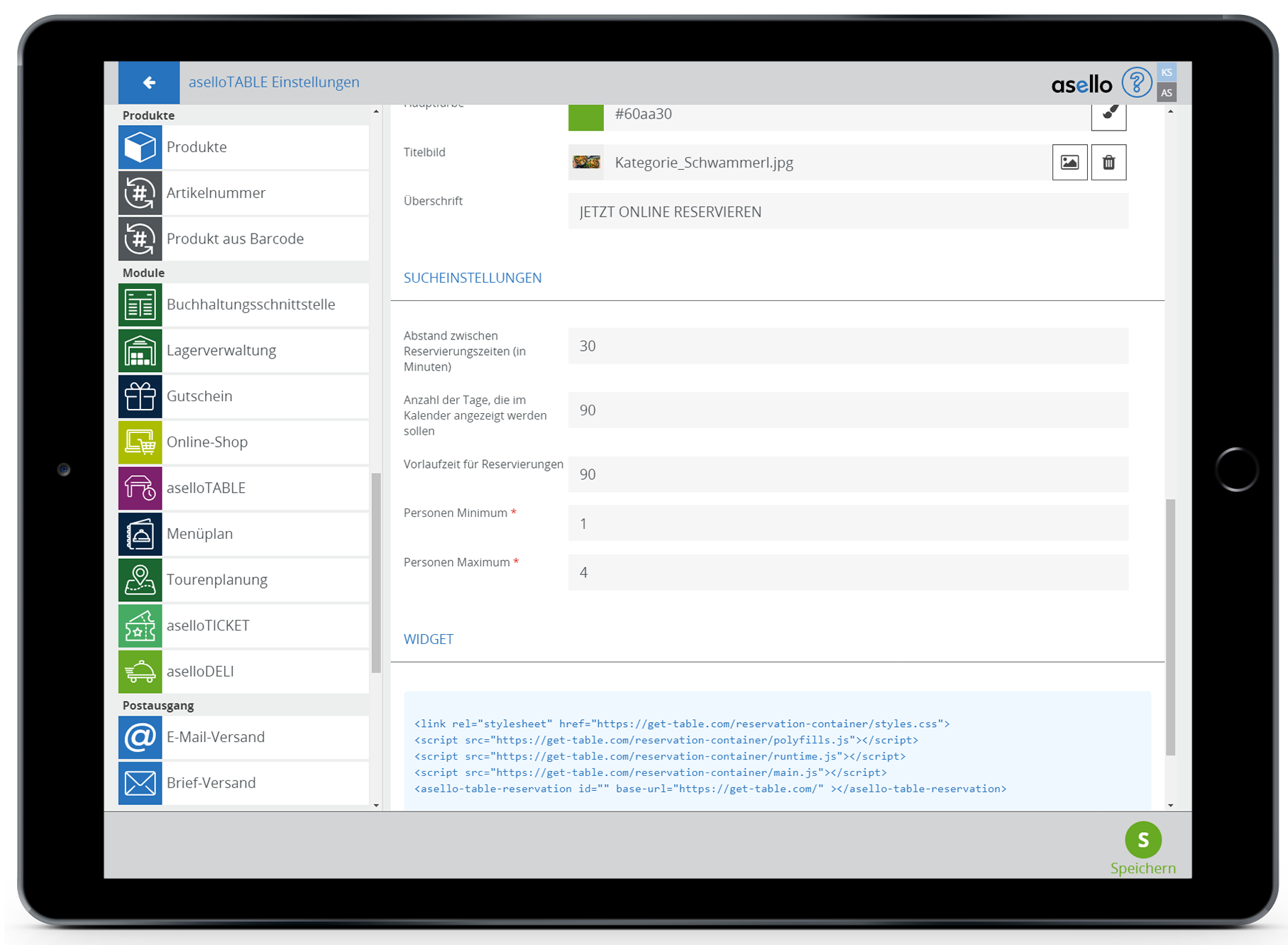Click the aselloTICKET icon

coord(141,626)
